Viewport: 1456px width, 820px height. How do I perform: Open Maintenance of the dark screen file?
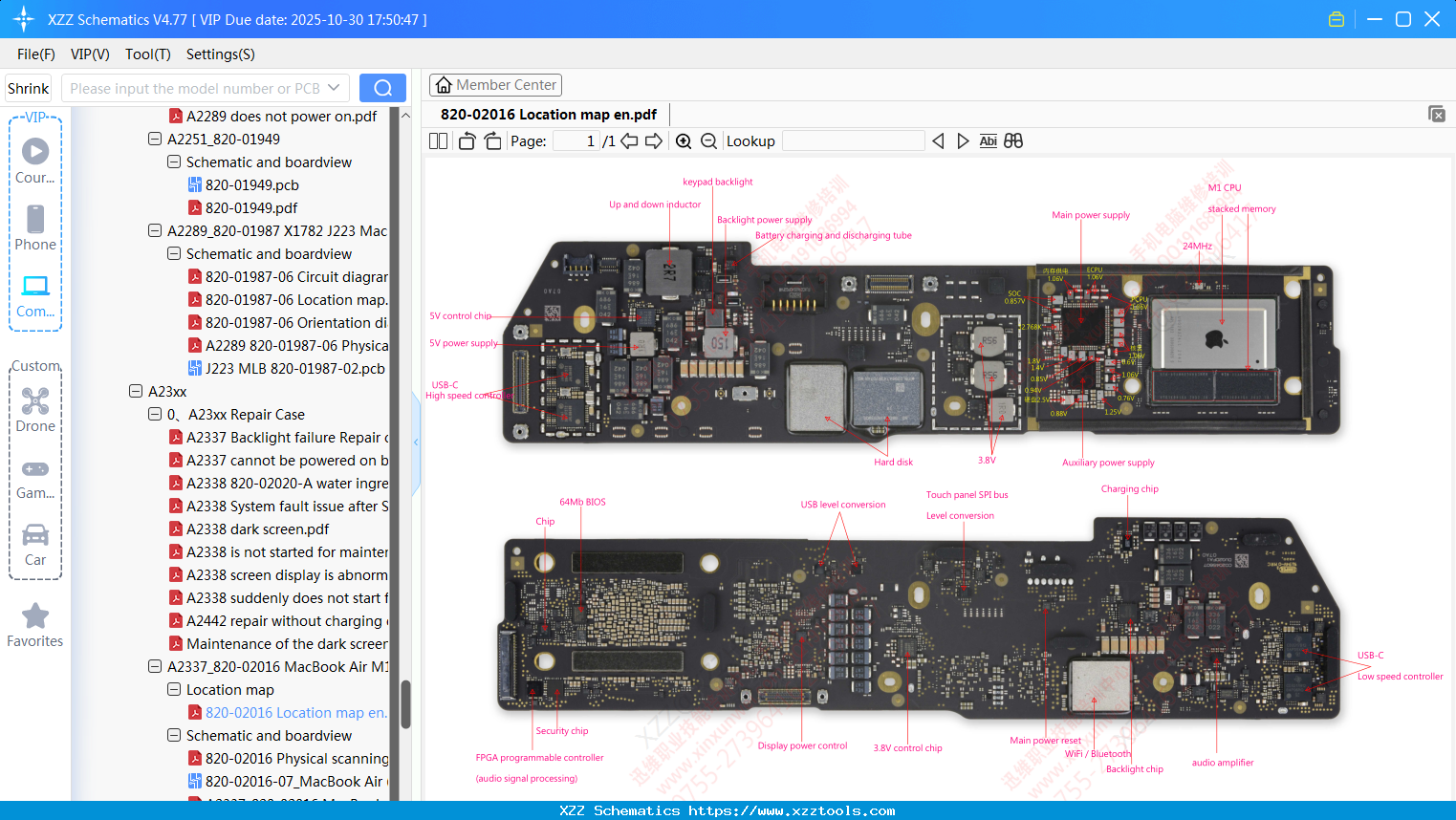278,643
